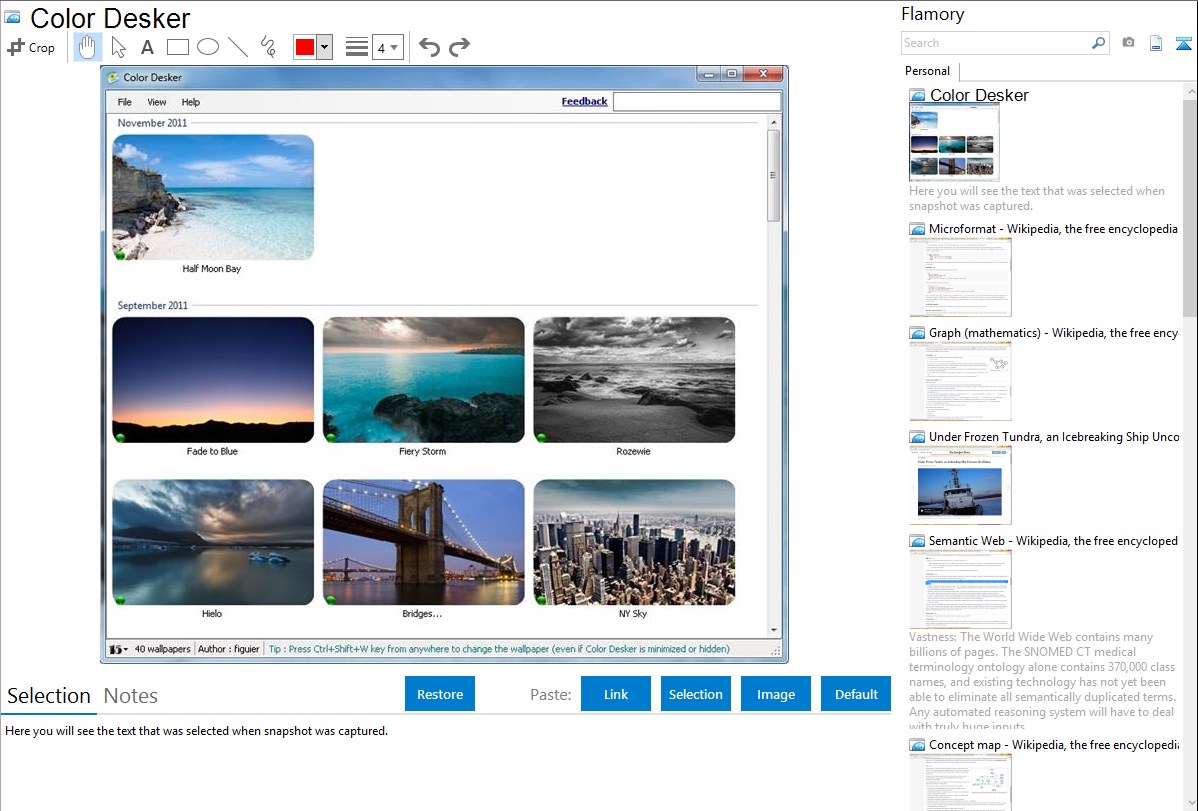Click the blue upload icon in Flamory header

tap(1183, 43)
